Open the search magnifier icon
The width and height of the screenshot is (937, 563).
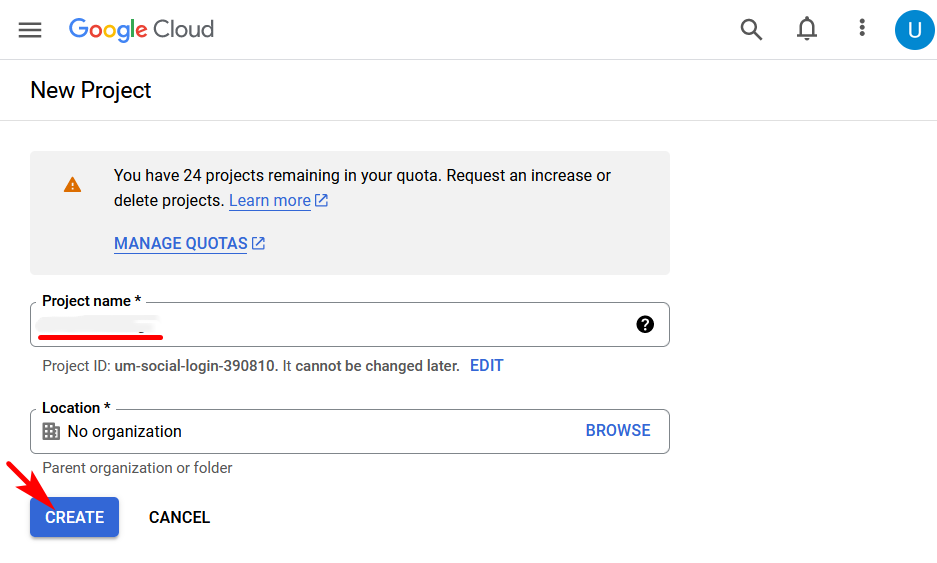751,30
